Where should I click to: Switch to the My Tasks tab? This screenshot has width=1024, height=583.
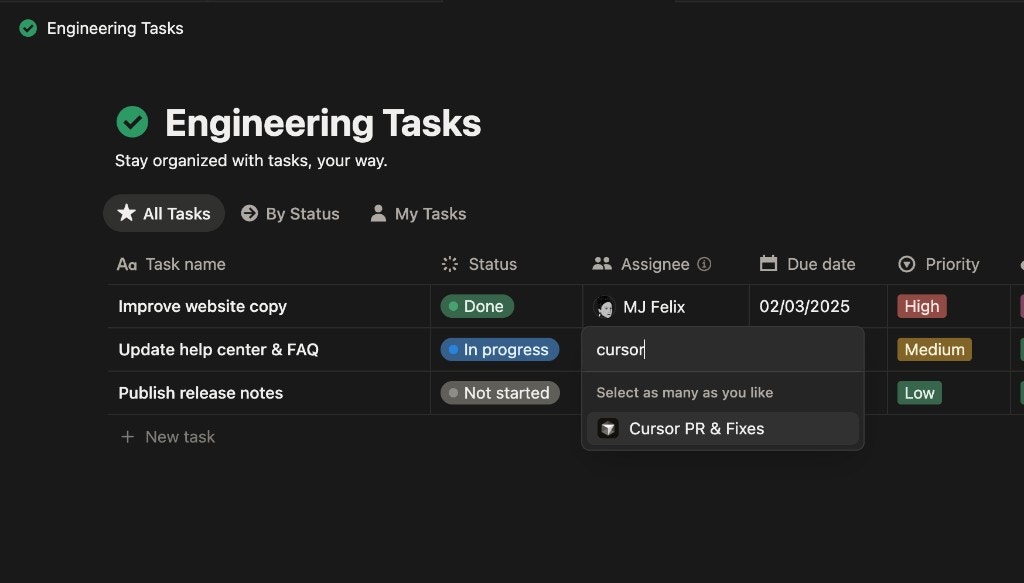(417, 213)
